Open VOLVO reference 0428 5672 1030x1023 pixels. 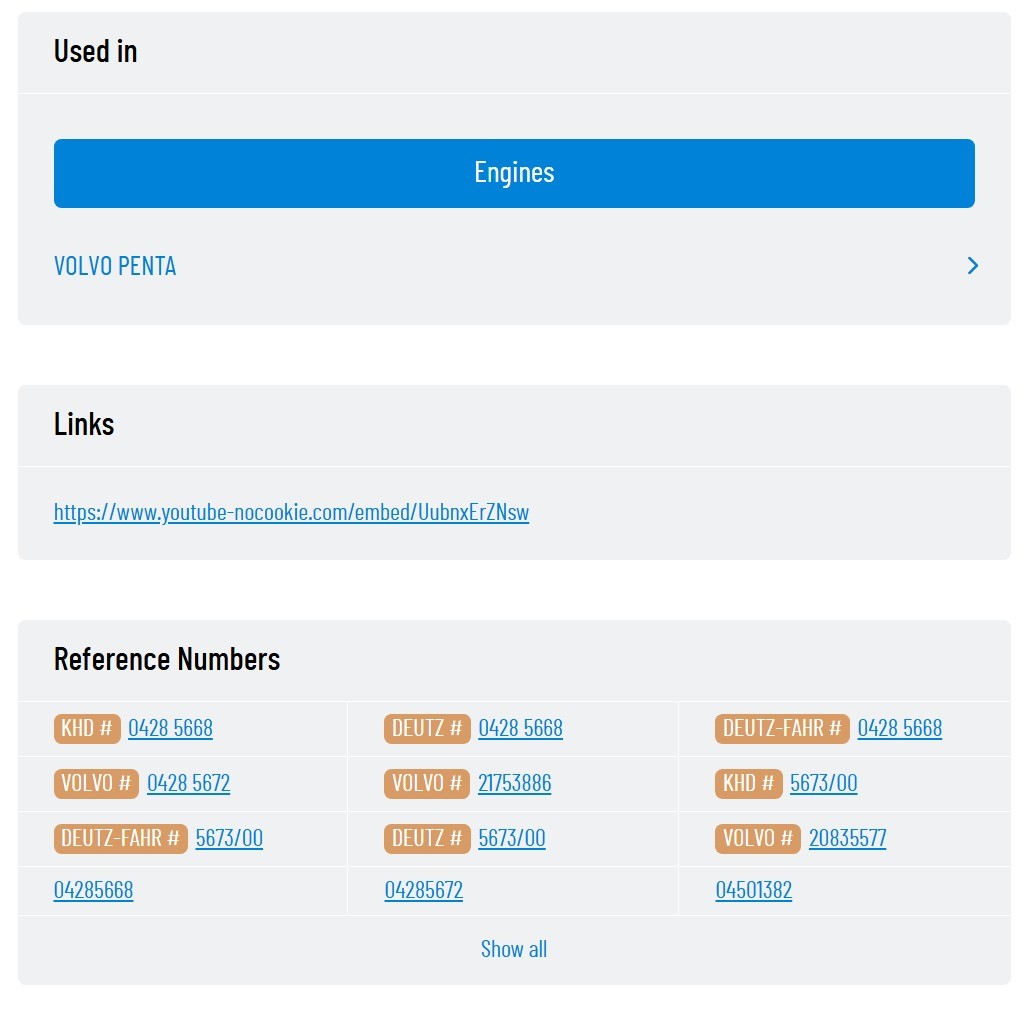[x=189, y=783]
